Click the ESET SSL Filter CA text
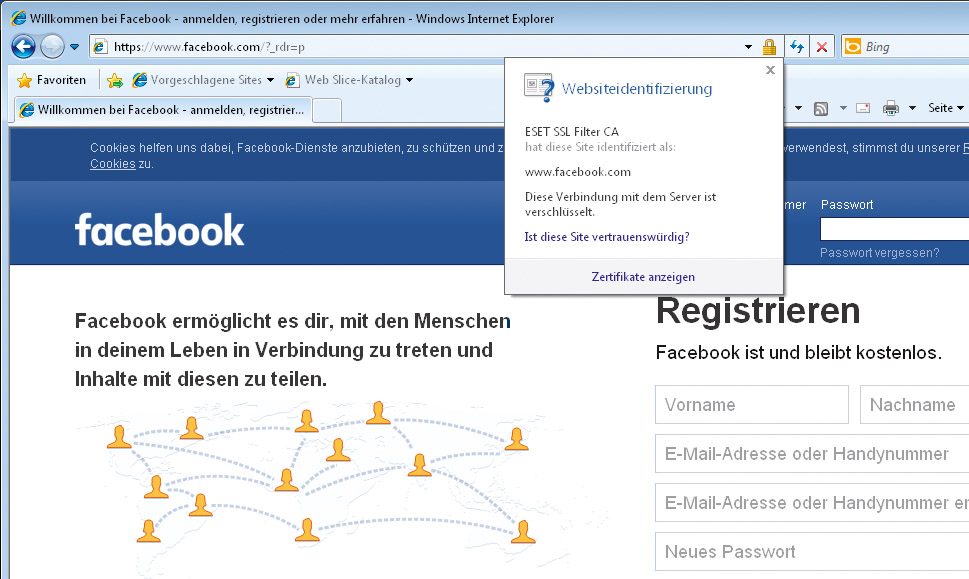 pos(572,132)
